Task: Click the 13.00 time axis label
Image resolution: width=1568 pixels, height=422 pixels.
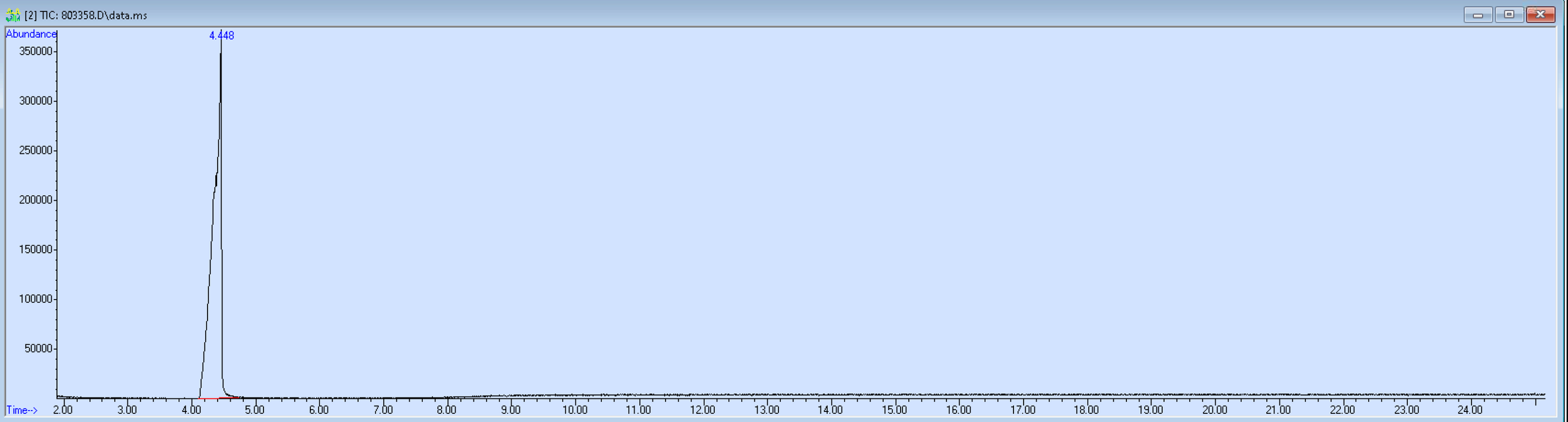Action: pyautogui.click(x=766, y=410)
